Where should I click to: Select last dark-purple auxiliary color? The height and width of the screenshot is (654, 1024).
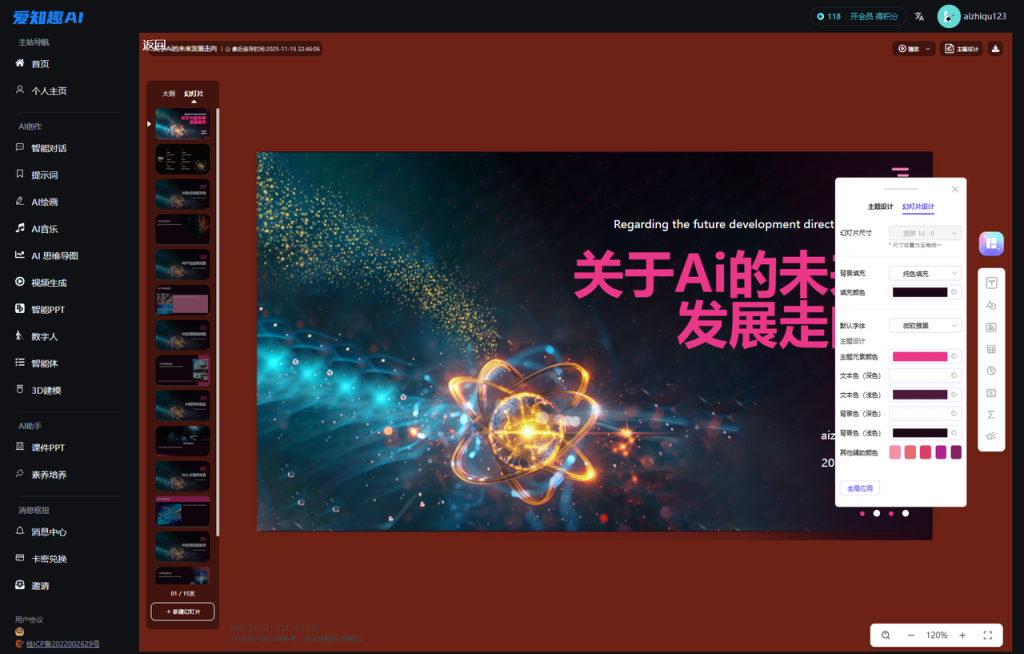coord(956,452)
